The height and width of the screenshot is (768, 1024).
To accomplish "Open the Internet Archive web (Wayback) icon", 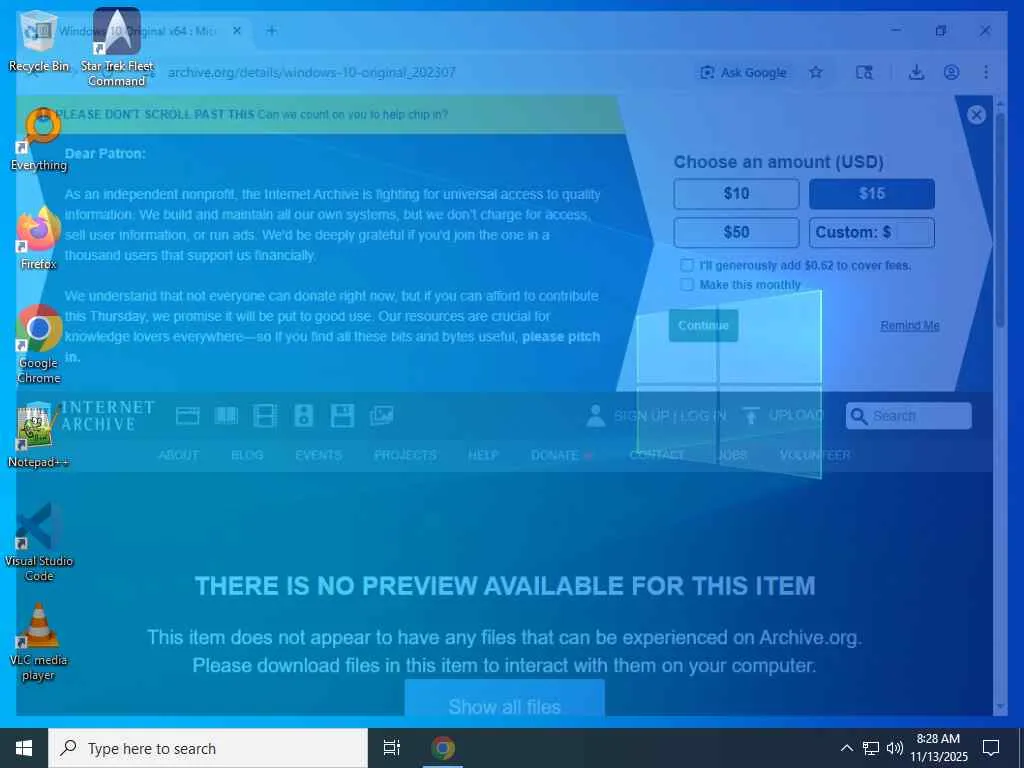I will pyautogui.click(x=187, y=416).
